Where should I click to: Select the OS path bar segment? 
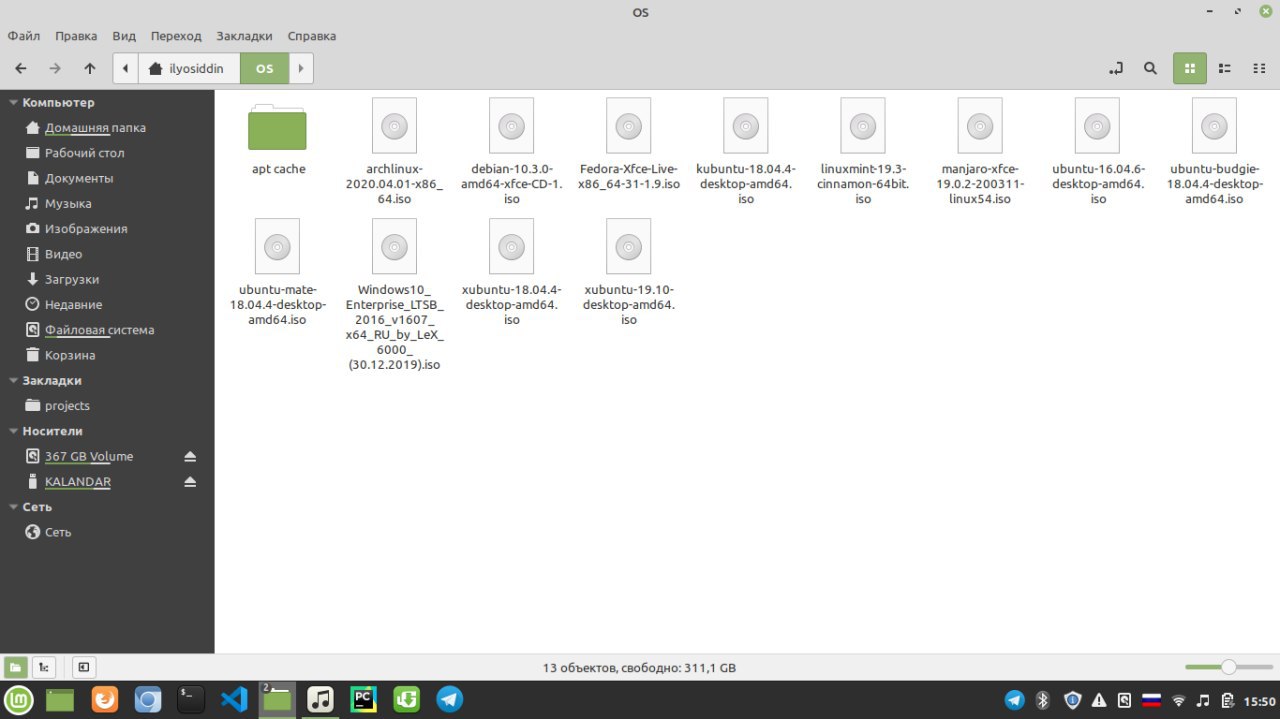pyautogui.click(x=264, y=68)
